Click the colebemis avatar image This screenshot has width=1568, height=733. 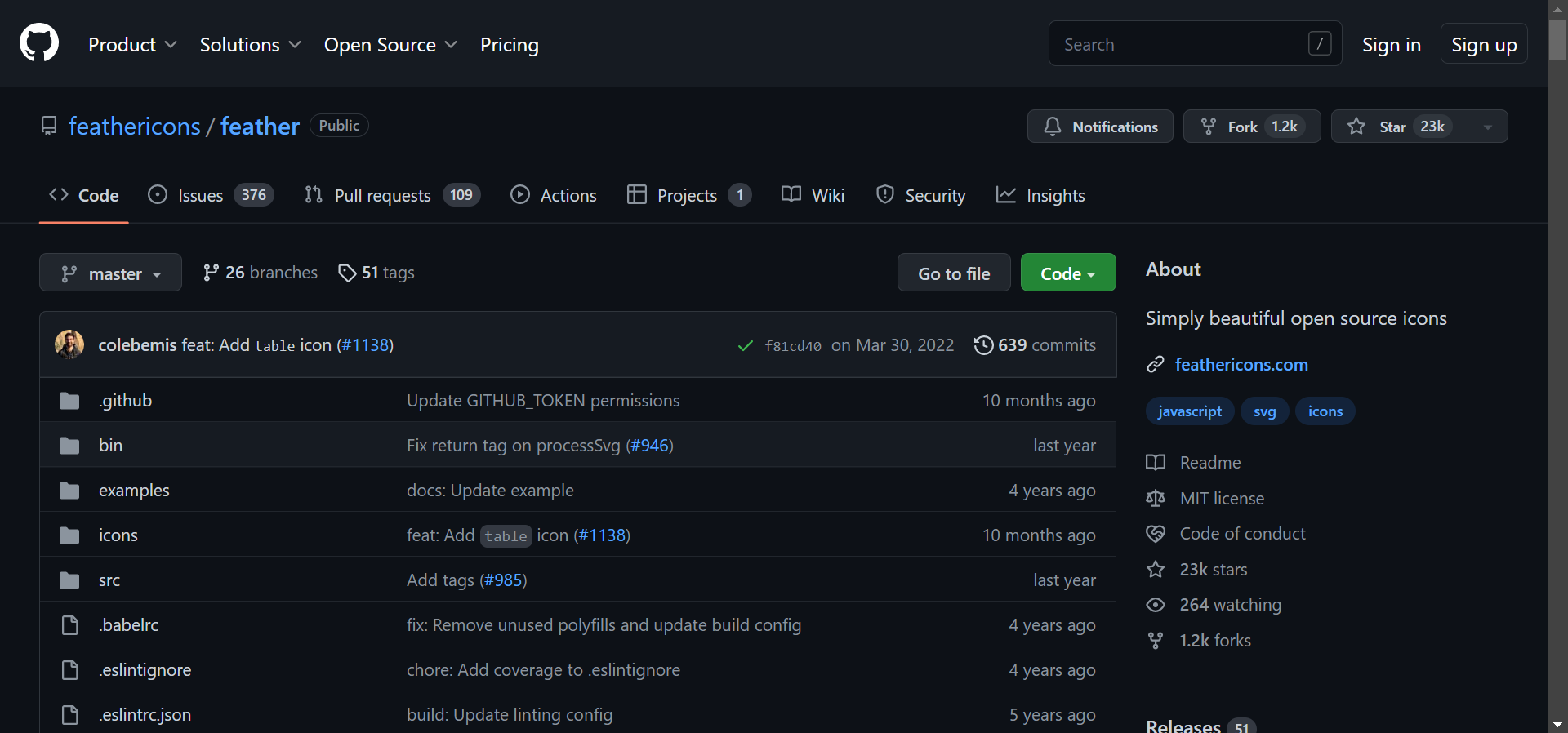coord(69,344)
